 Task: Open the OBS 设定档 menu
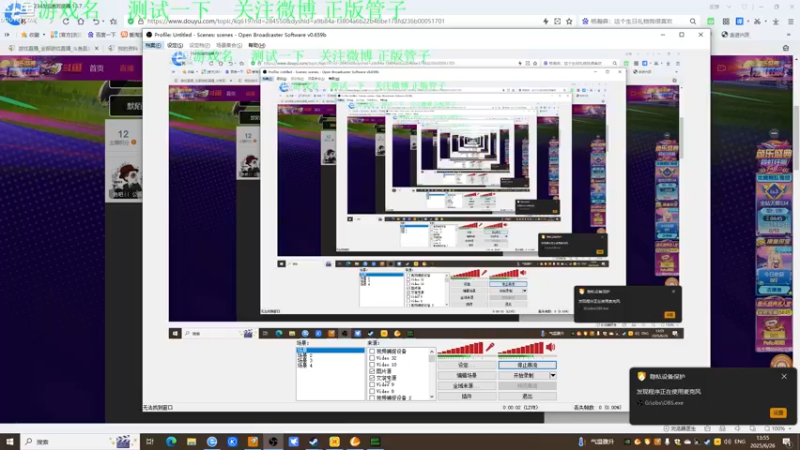(199, 45)
